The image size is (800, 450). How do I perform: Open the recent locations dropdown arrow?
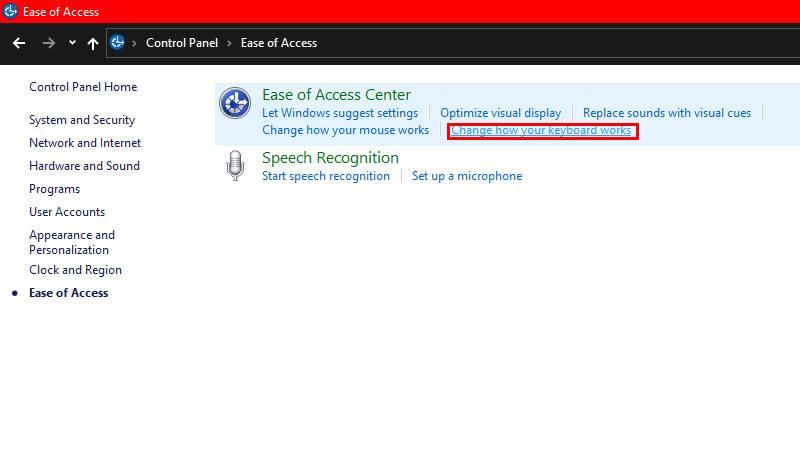tap(72, 43)
